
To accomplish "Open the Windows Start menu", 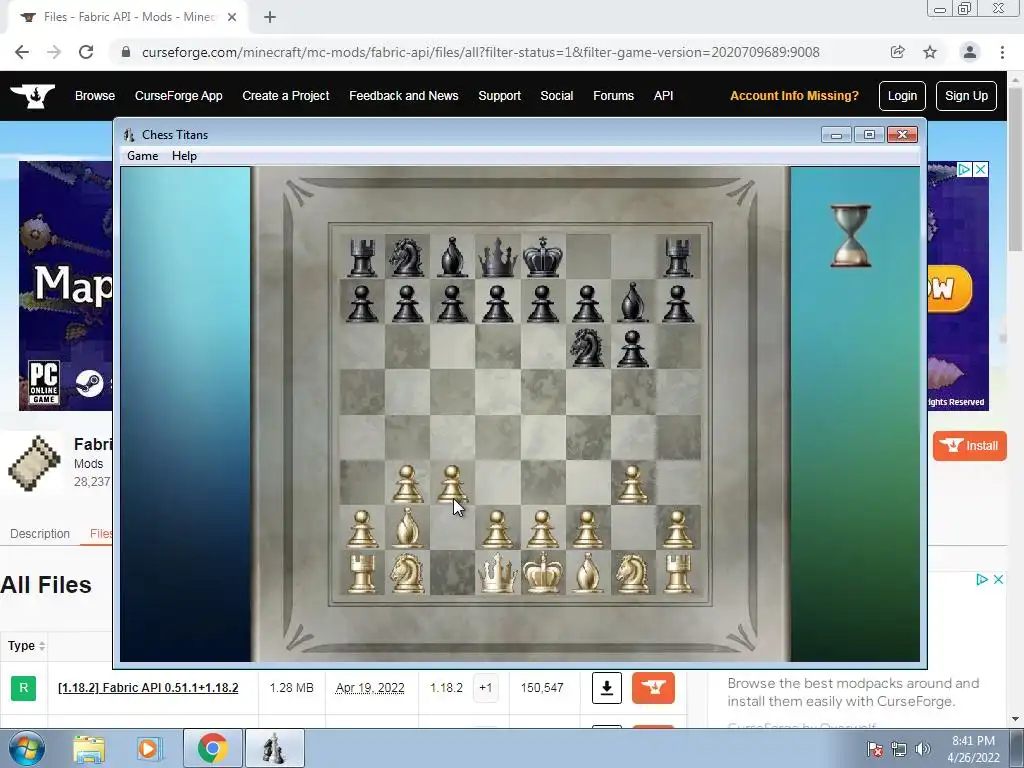I will point(25,748).
